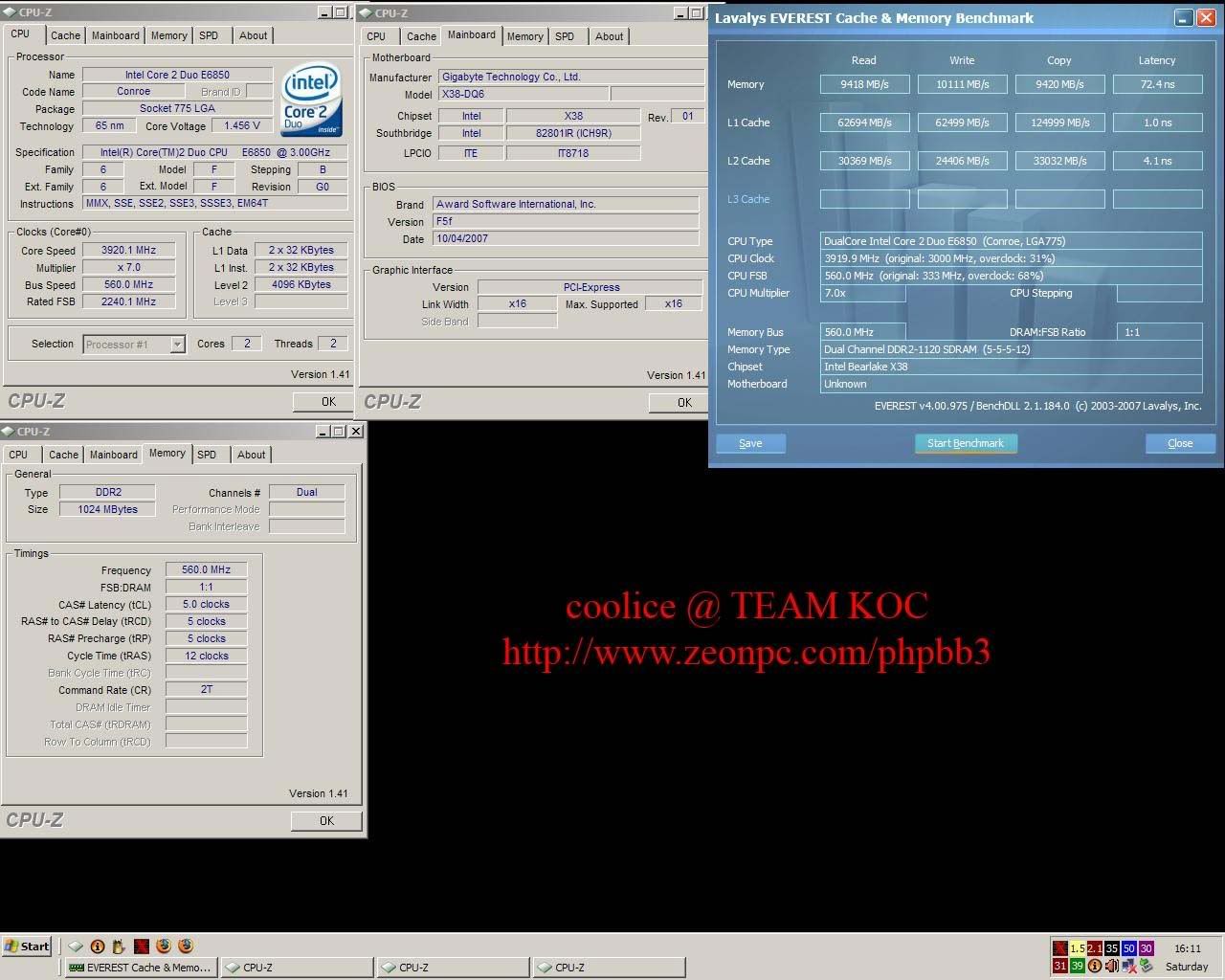Select About tab in Memory window
Image resolution: width=1225 pixels, height=980 pixels.
[251, 455]
